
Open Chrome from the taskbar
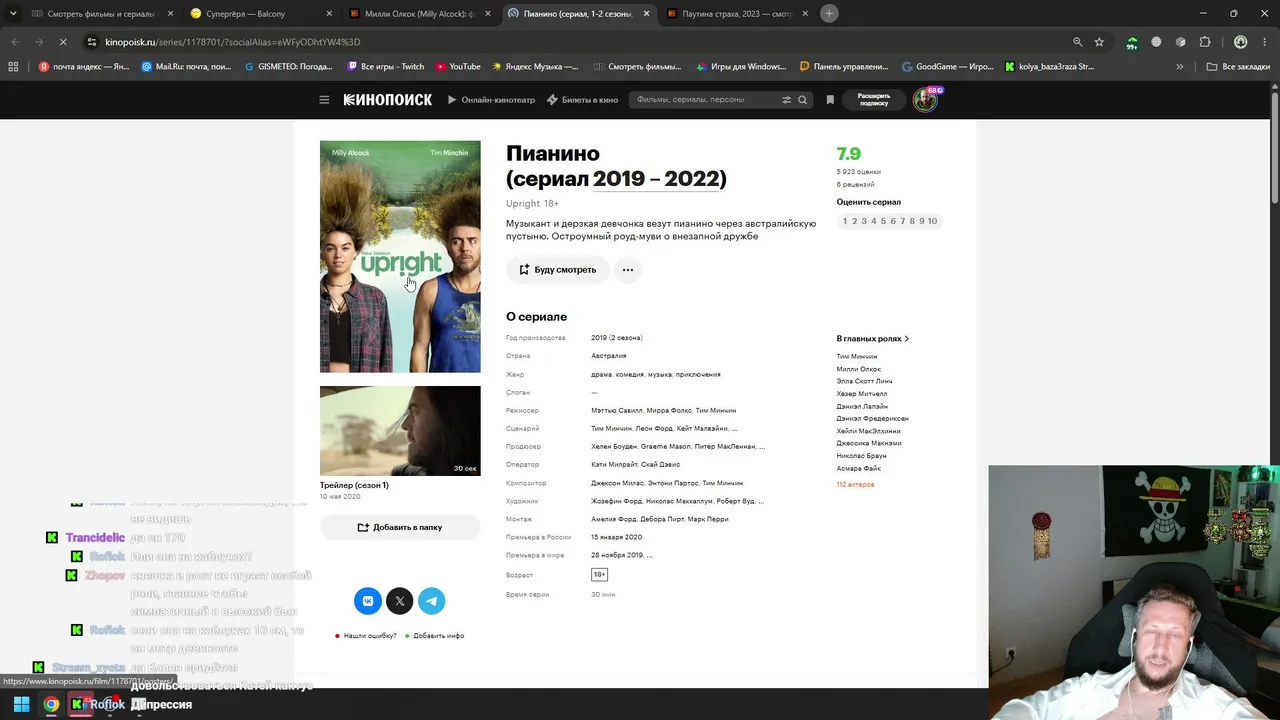(x=51, y=704)
